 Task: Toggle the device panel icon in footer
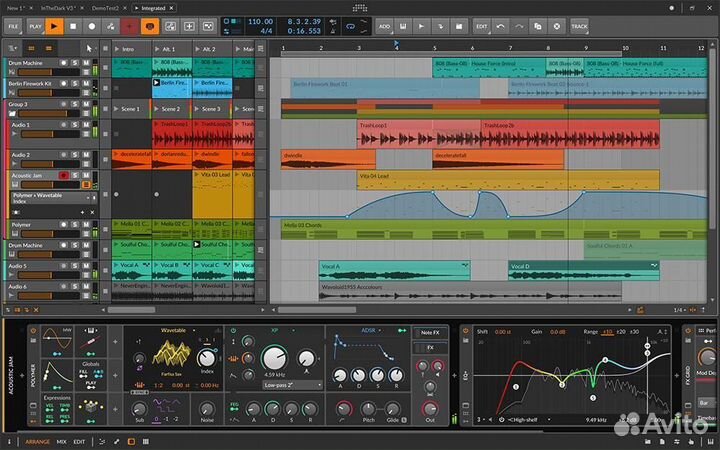tap(131, 441)
